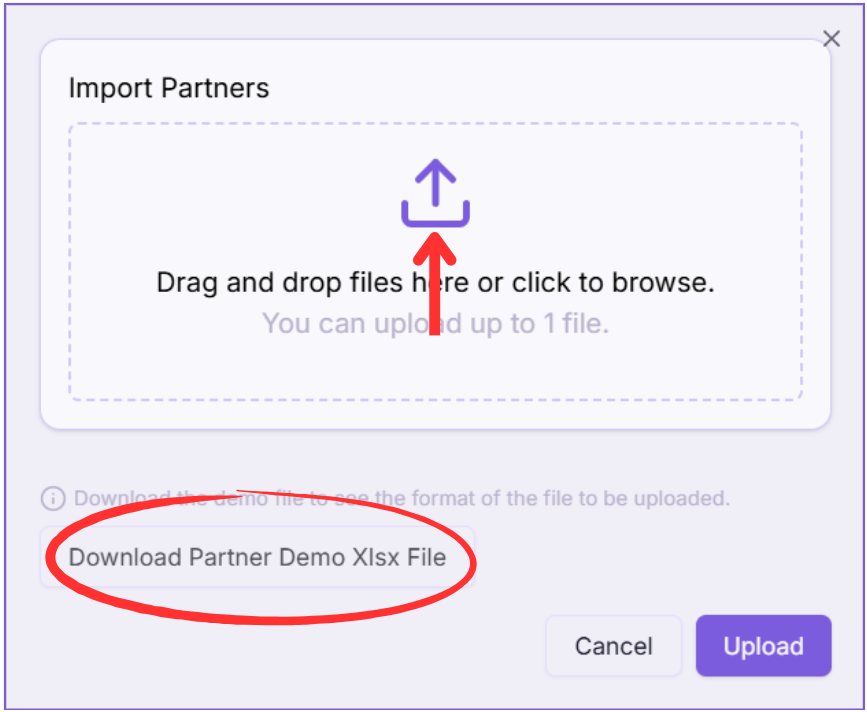The image size is (867, 712).
Task: Click the word 'Drag' in the dropzone
Action: tap(187, 283)
